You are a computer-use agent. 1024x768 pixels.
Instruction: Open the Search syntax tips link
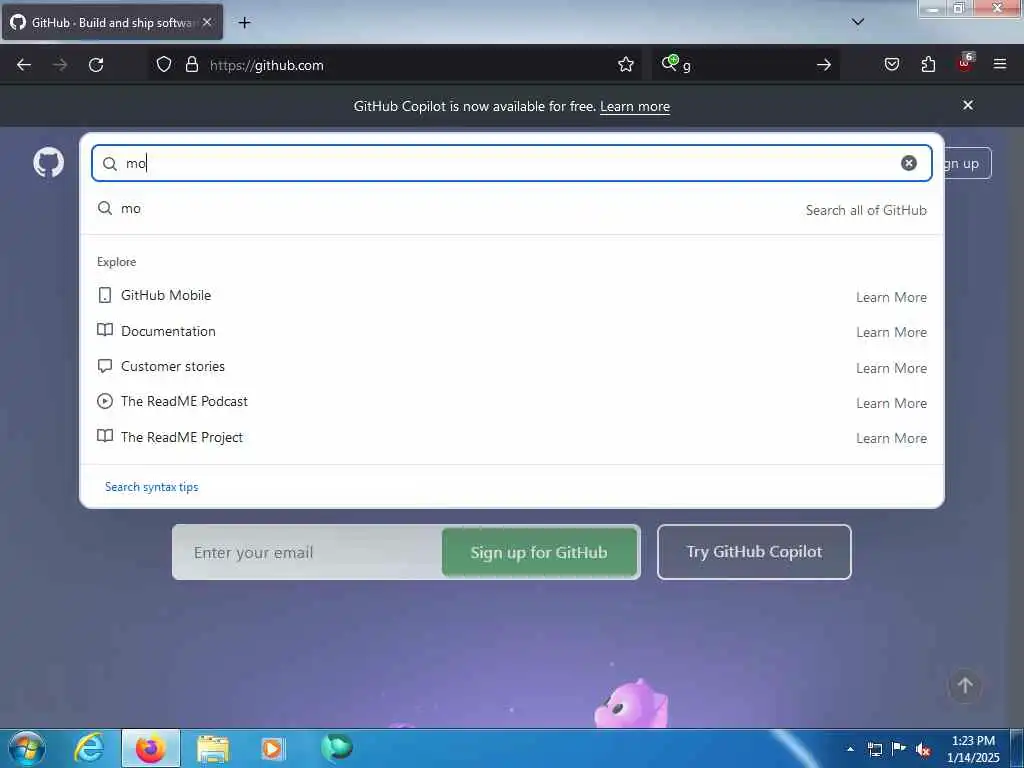tap(152, 487)
